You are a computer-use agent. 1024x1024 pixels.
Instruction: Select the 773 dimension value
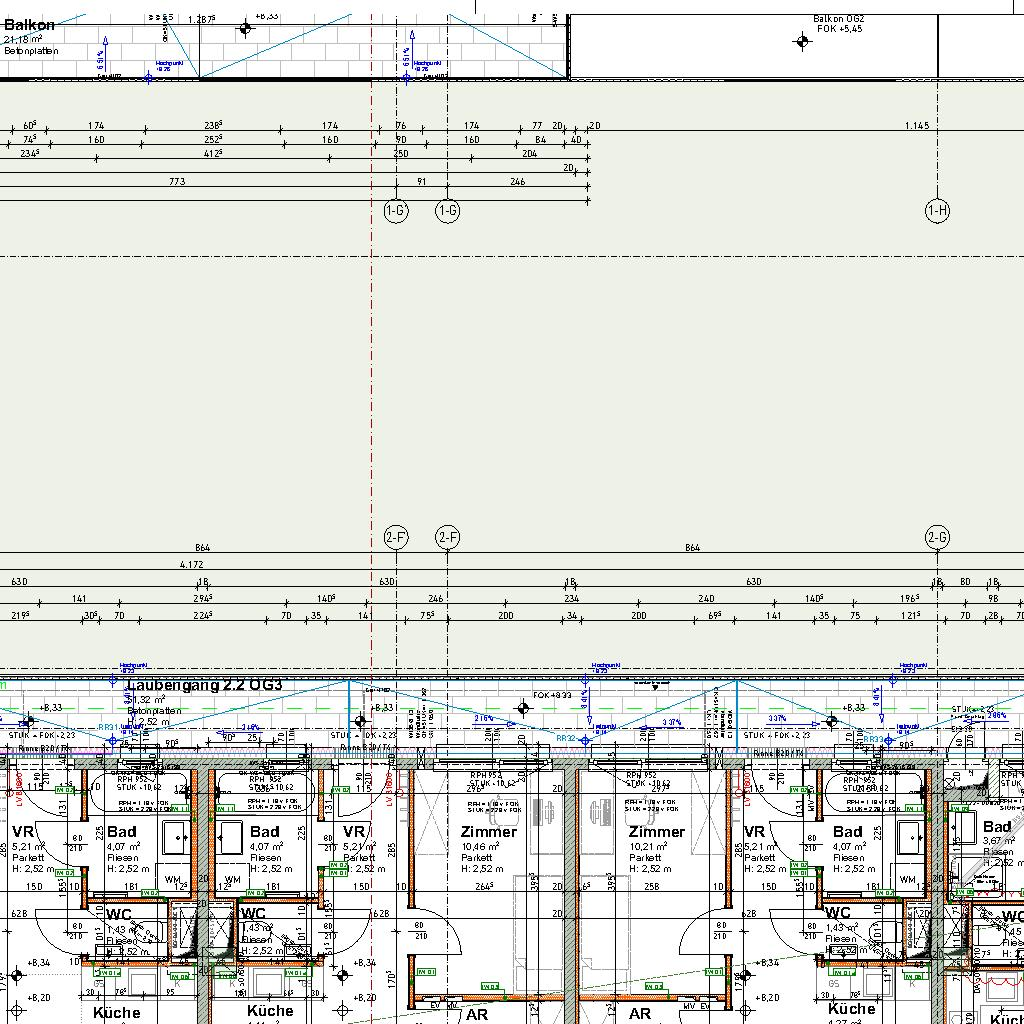tap(177, 182)
